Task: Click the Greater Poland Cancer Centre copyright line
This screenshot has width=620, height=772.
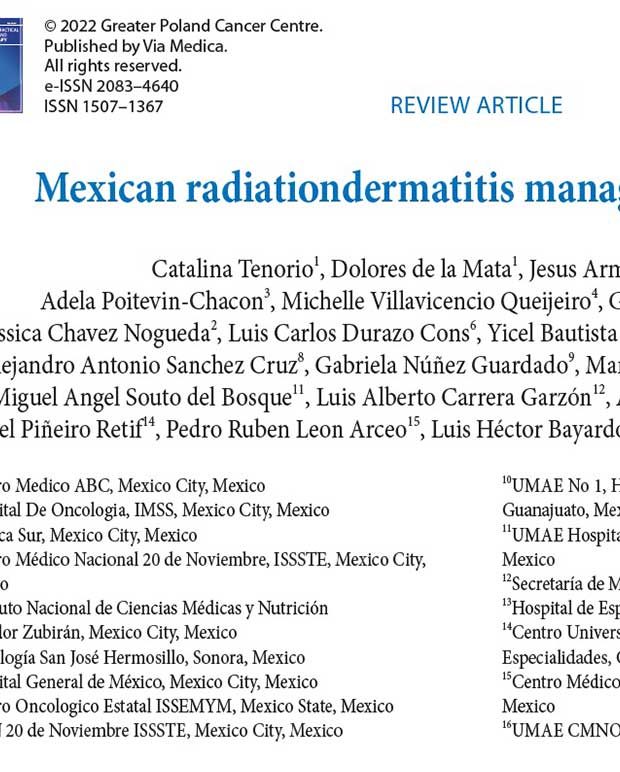Action: [x=183, y=27]
